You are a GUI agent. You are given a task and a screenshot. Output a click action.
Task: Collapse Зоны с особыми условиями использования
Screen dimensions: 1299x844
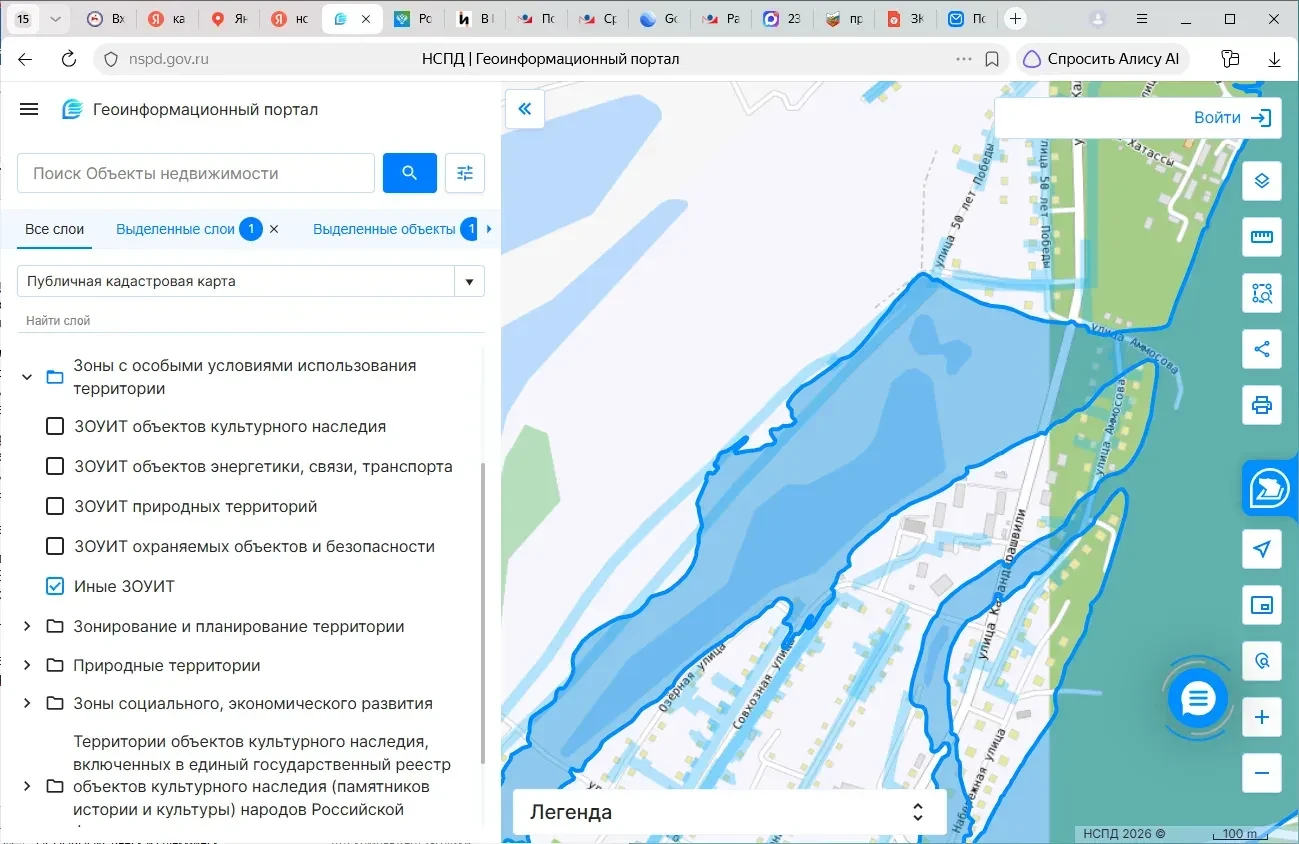(27, 377)
